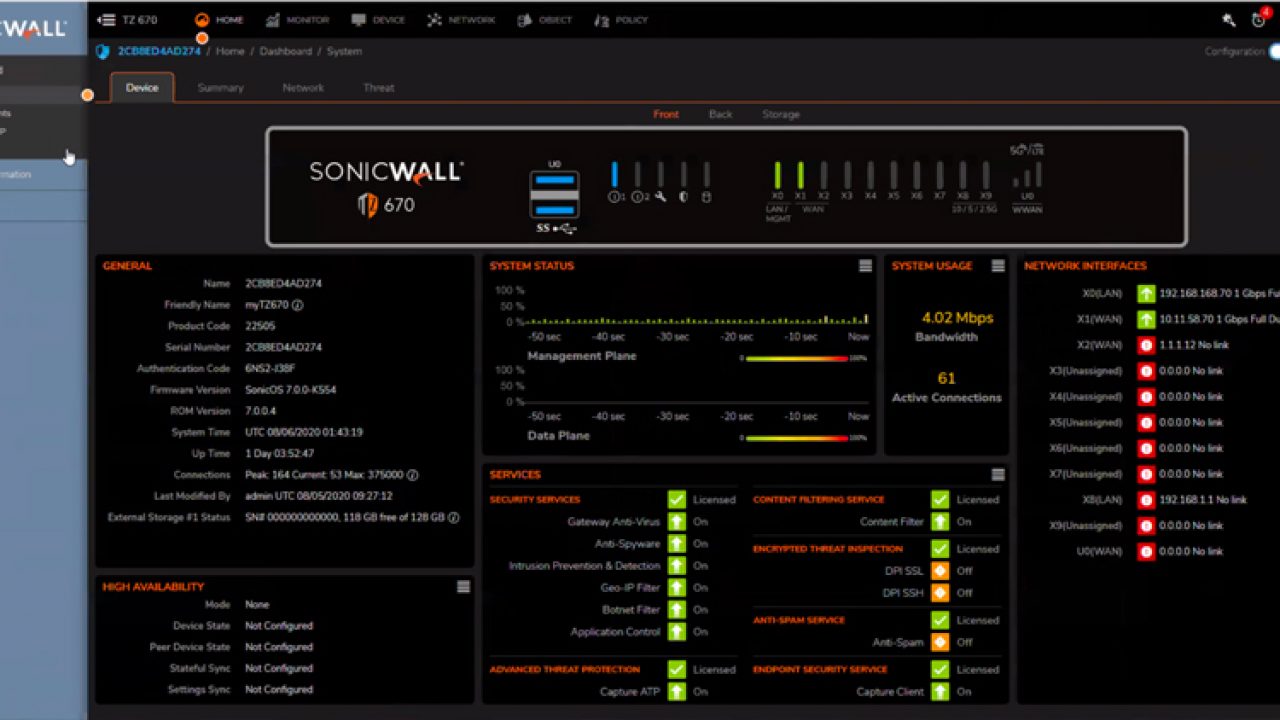Open the DEVICE menu

[378, 20]
